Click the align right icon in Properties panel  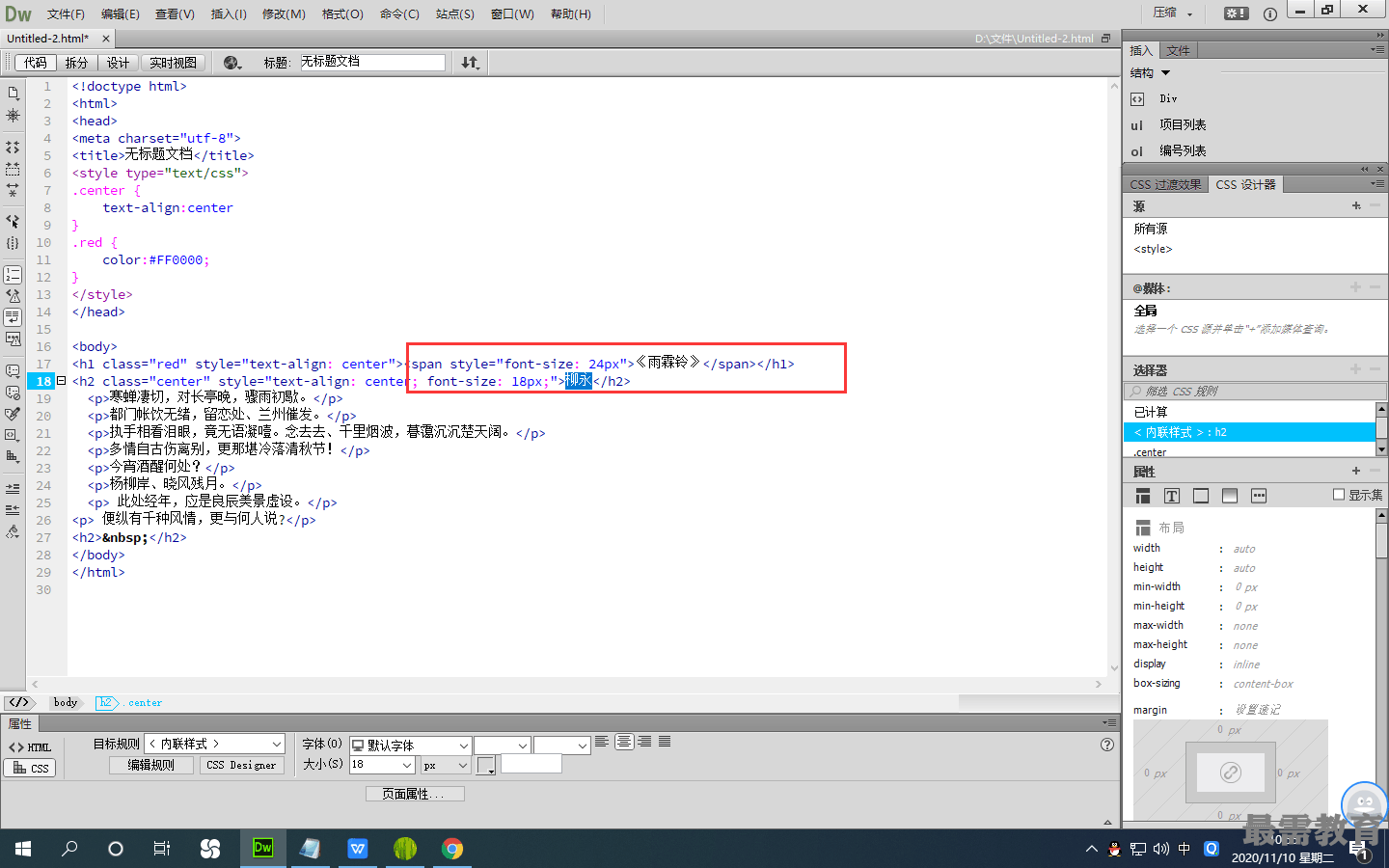[644, 742]
